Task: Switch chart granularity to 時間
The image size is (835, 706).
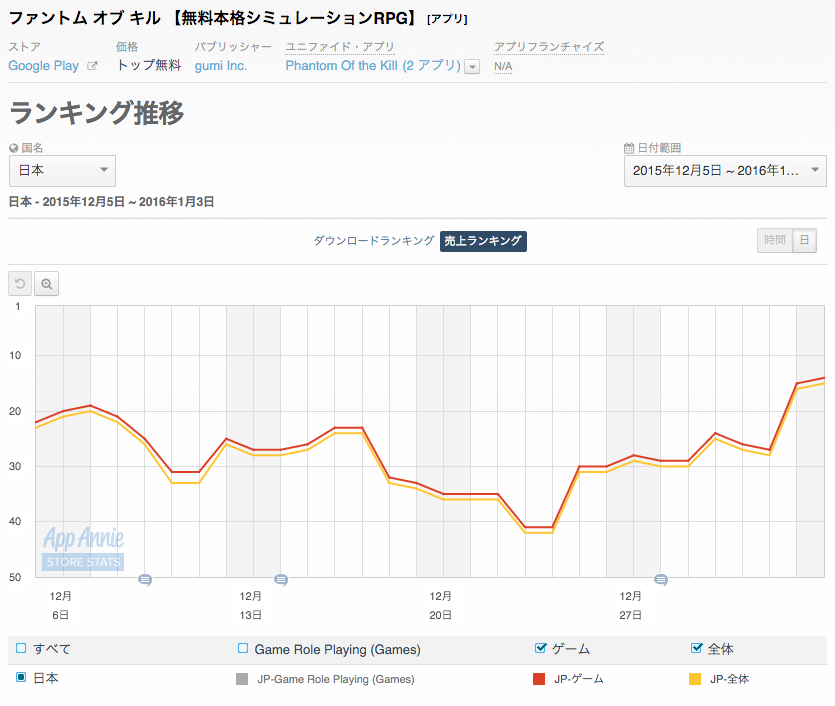Action: (775, 240)
